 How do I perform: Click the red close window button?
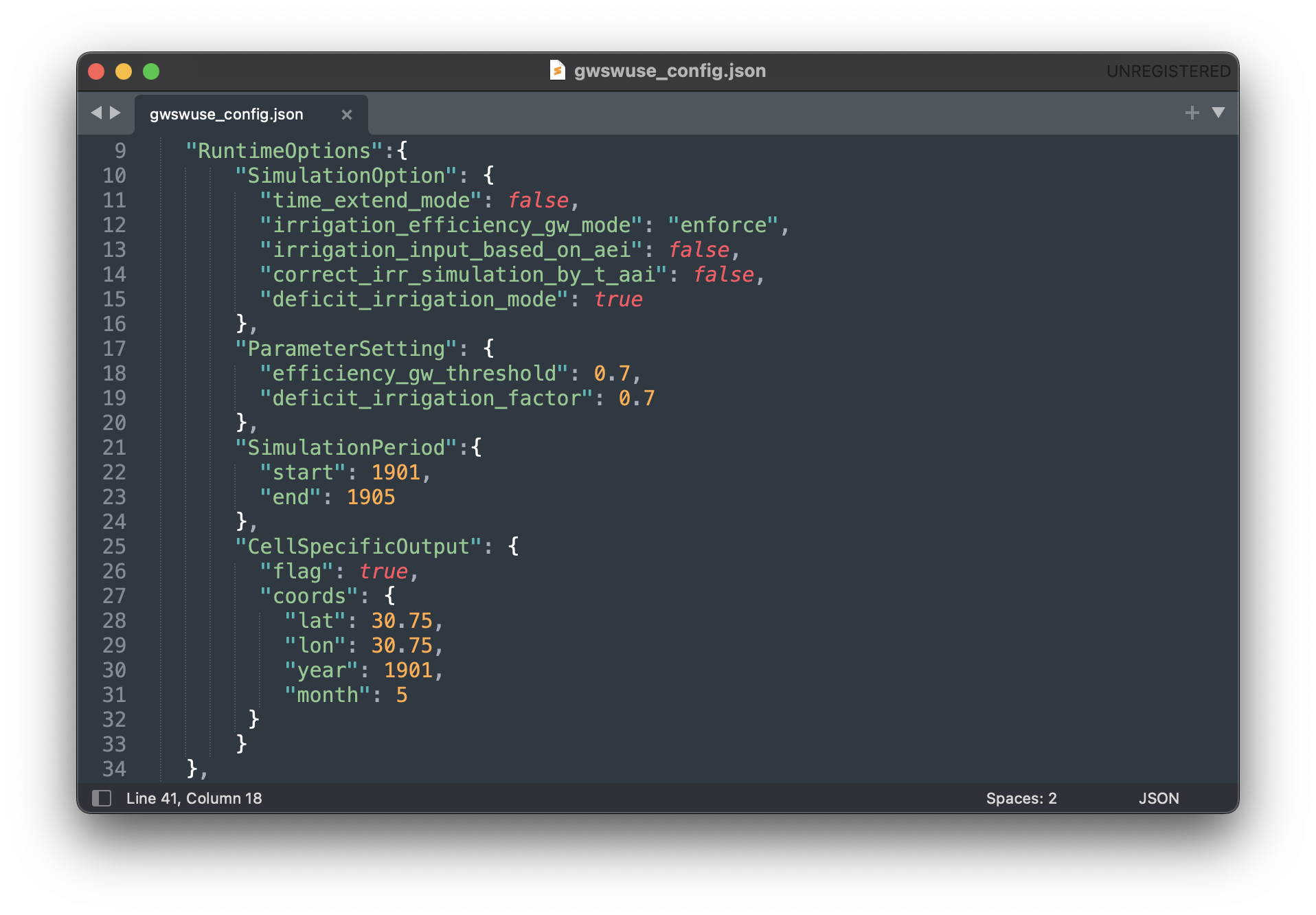[x=96, y=71]
